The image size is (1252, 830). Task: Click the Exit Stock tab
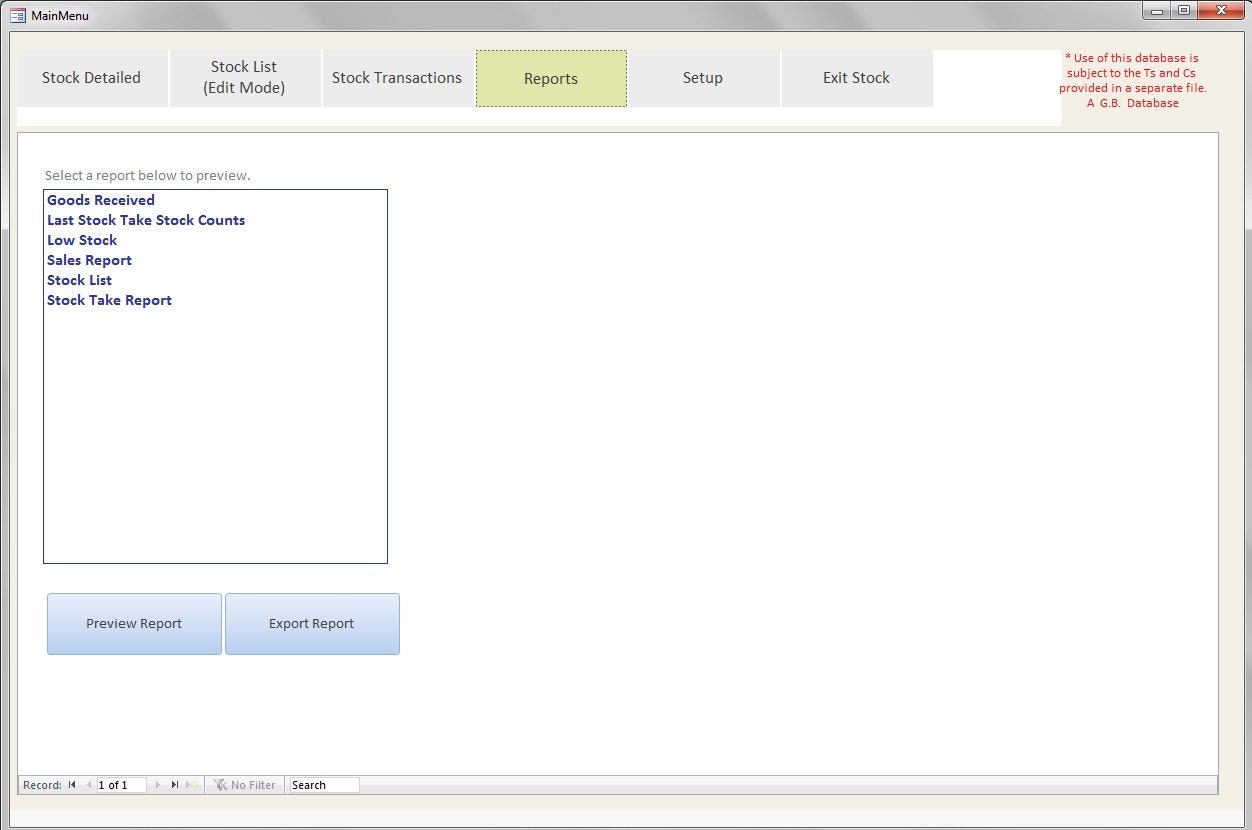(856, 77)
